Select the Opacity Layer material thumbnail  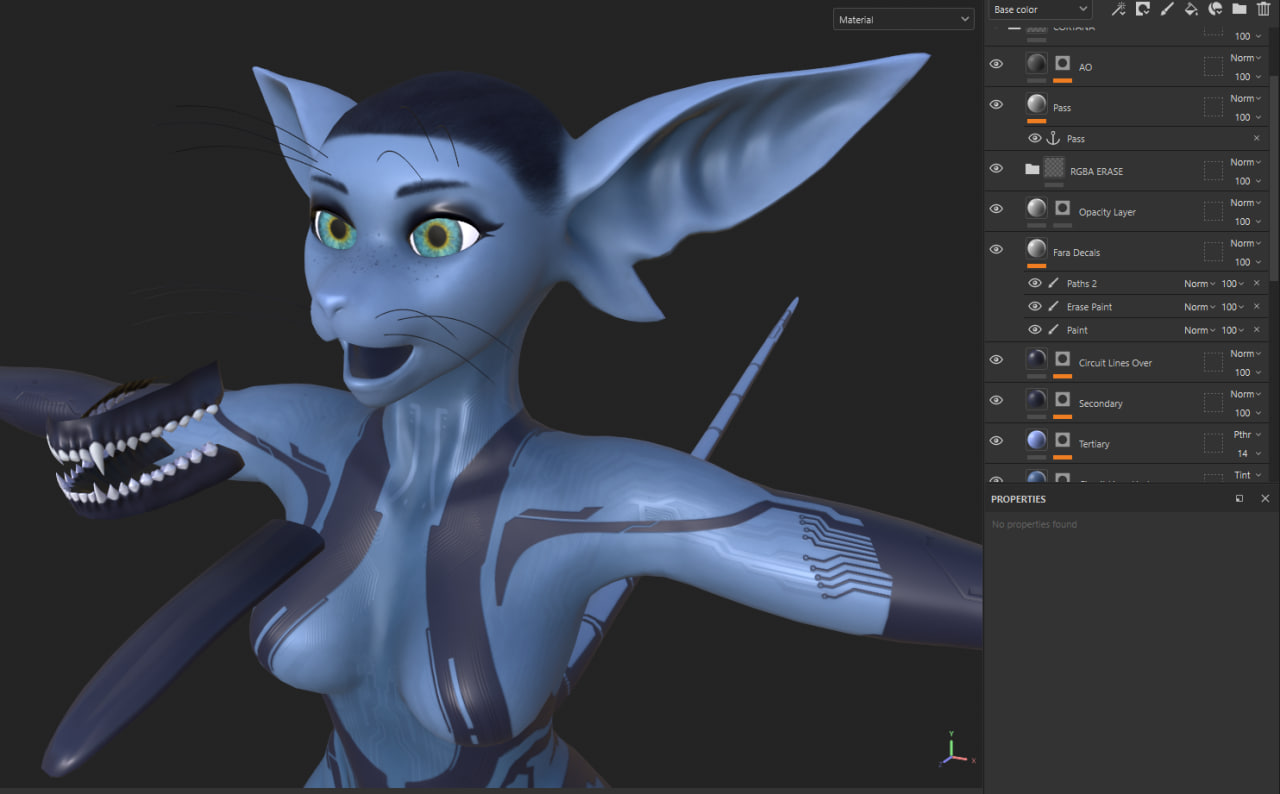point(1036,208)
